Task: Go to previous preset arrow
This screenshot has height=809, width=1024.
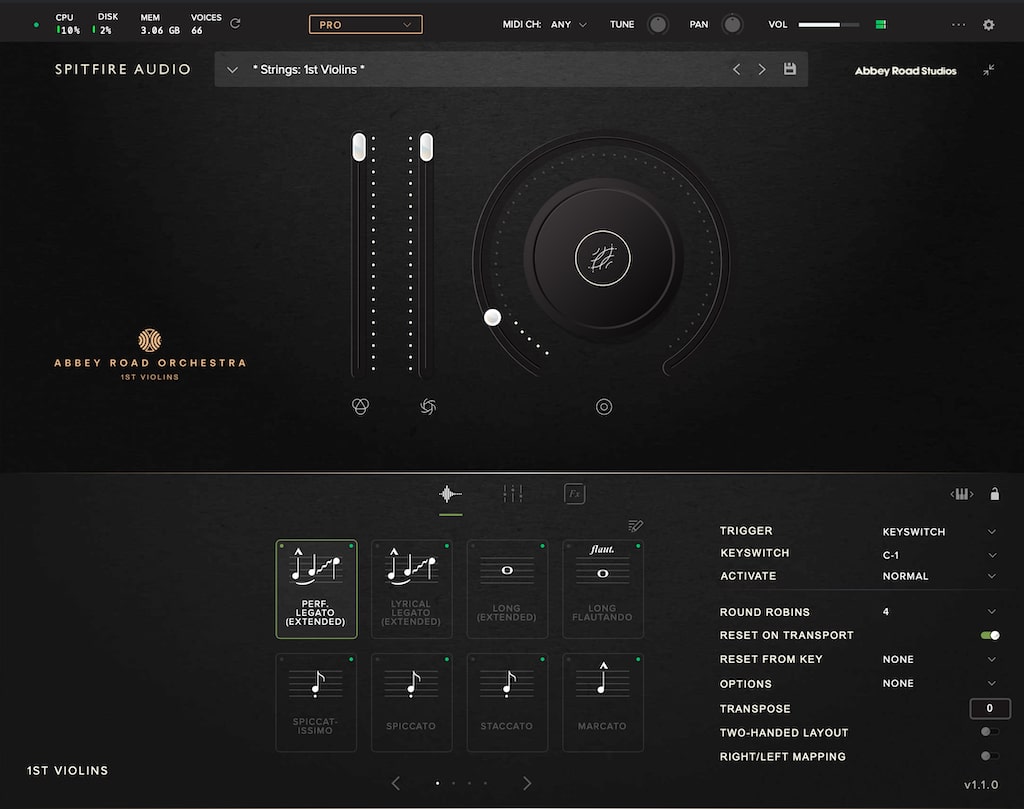Action: (x=737, y=69)
